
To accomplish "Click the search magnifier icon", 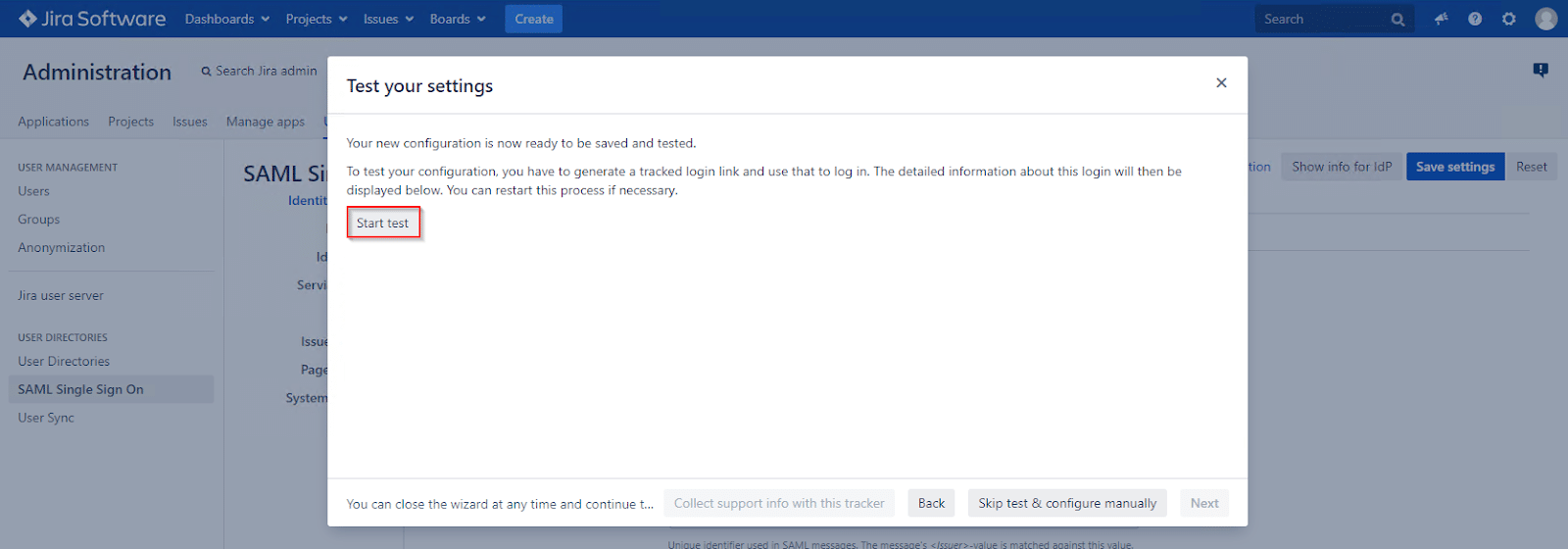I will point(1397,20).
